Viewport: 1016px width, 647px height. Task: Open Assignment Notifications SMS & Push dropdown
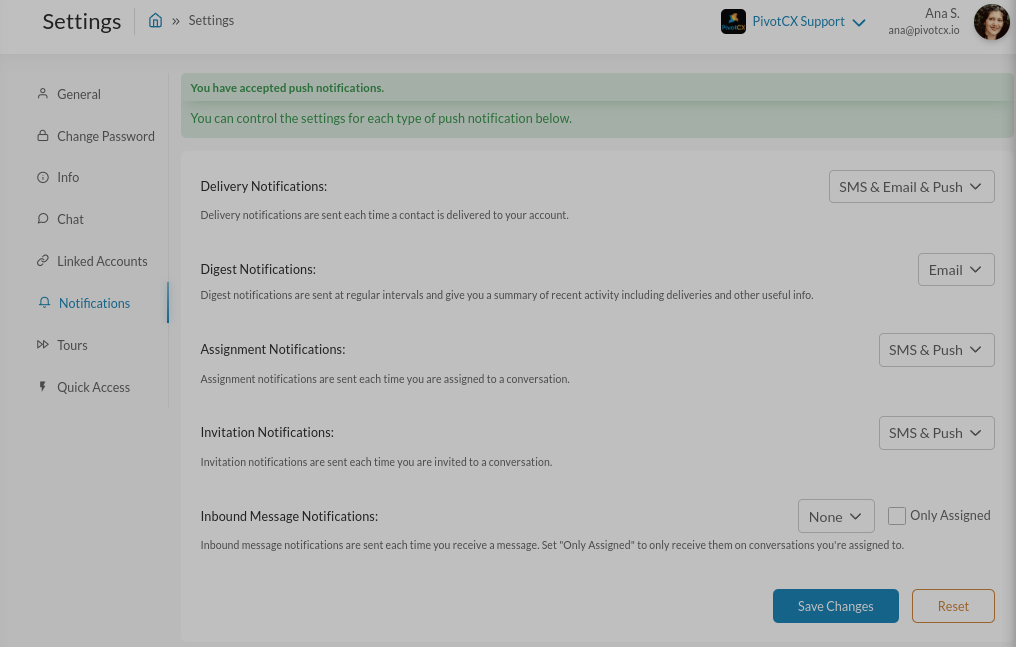(936, 350)
